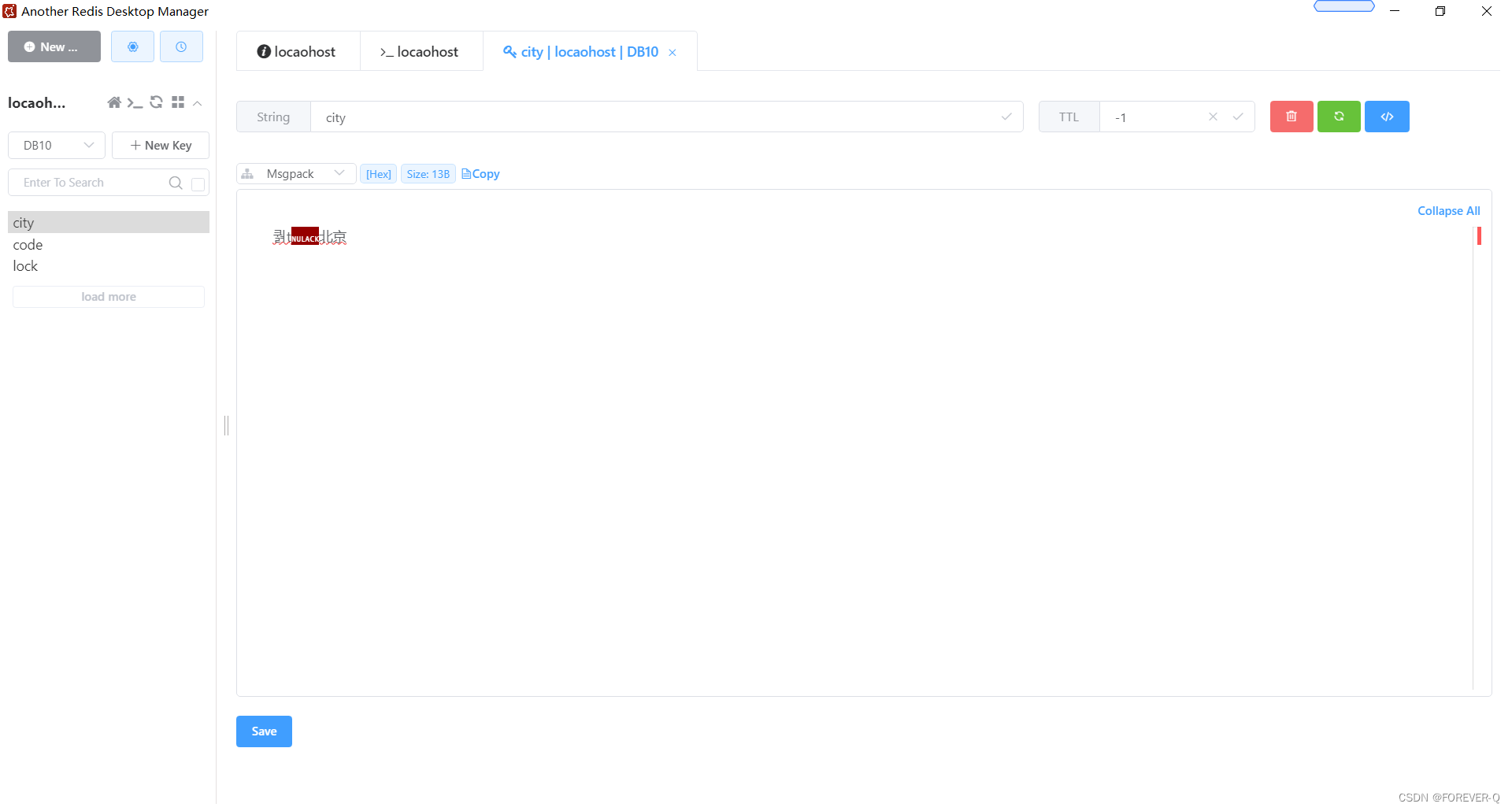
Task: Click the search icon in the key filter
Action: click(175, 183)
